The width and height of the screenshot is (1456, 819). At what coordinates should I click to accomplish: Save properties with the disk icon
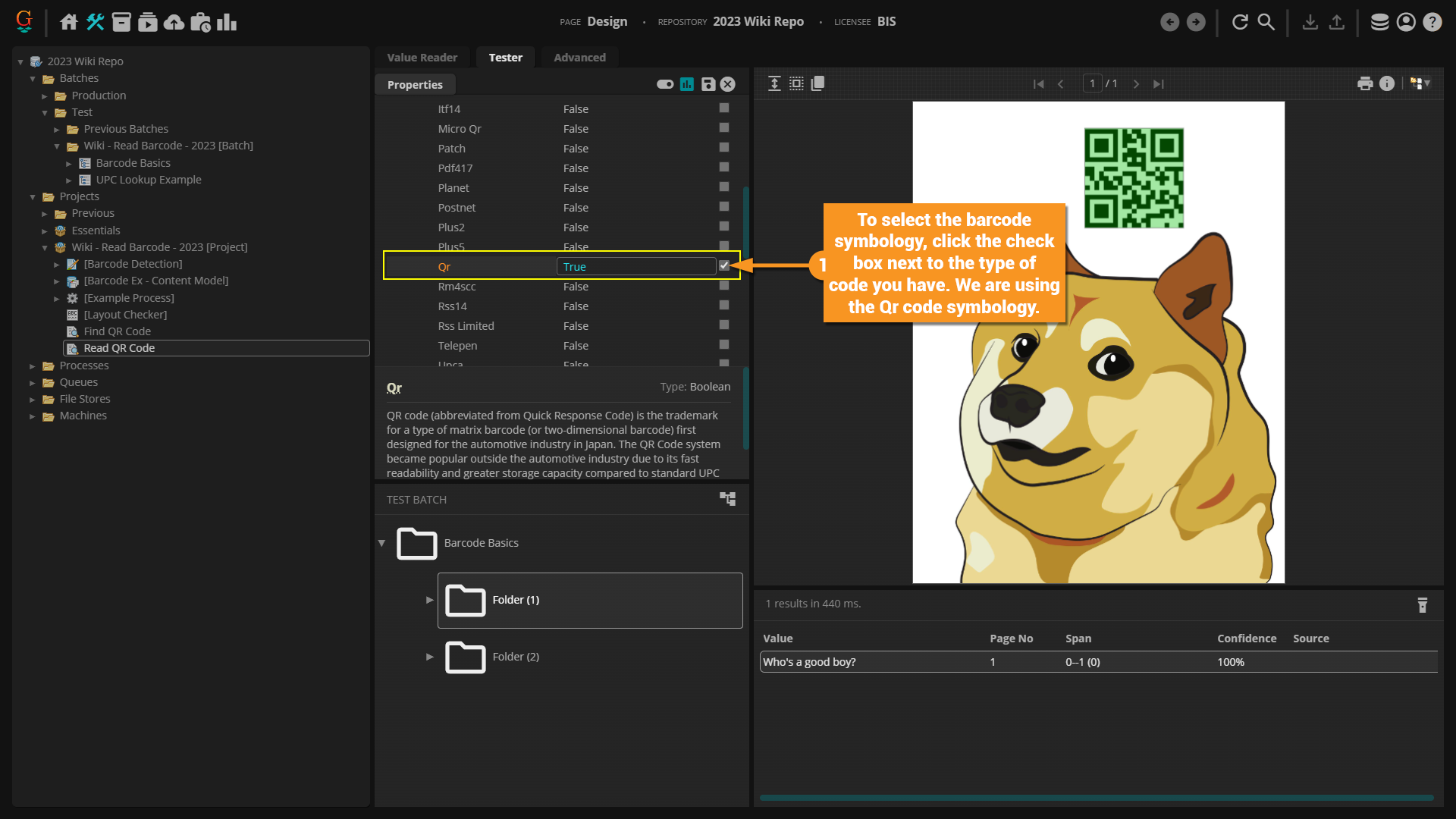click(708, 84)
